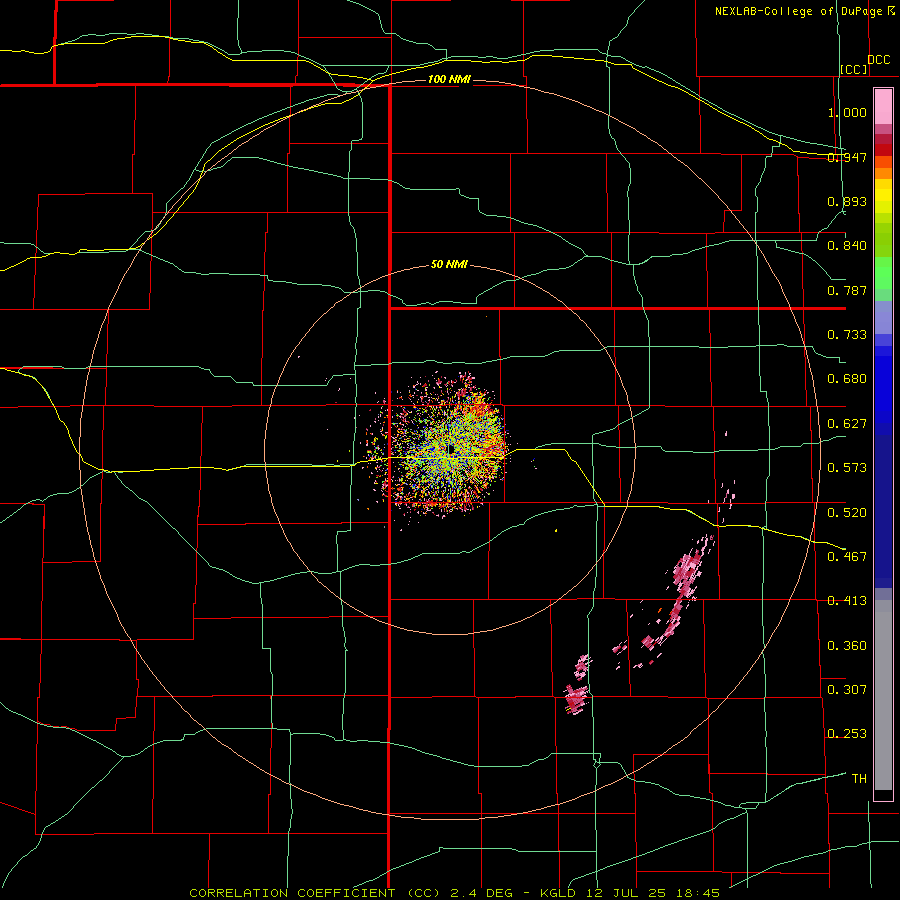Click the CORRELATION COEFFICIENT (CC) caption

click(315, 893)
